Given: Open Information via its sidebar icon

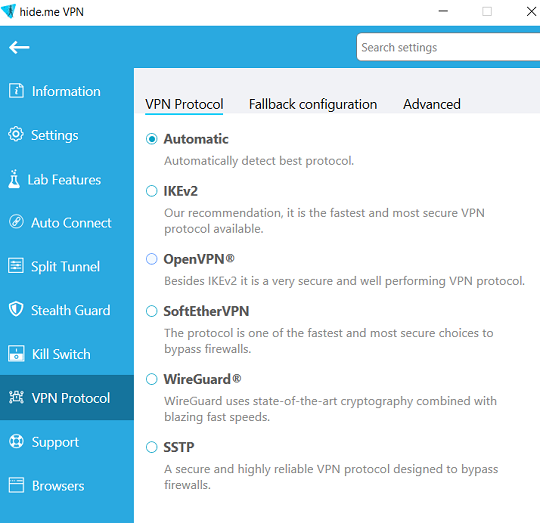Looking at the screenshot, I should 16,91.
